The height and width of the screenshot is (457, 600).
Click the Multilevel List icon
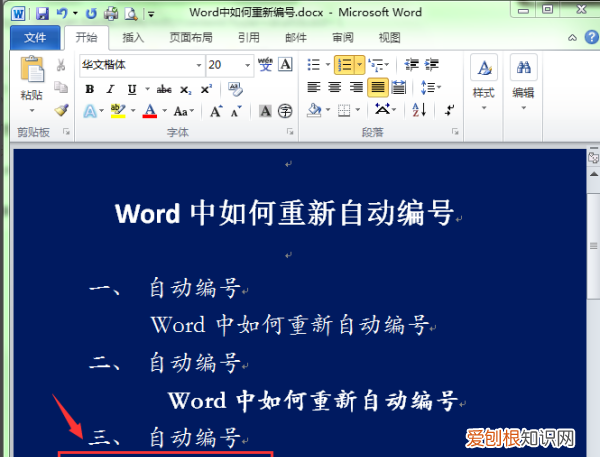377,65
